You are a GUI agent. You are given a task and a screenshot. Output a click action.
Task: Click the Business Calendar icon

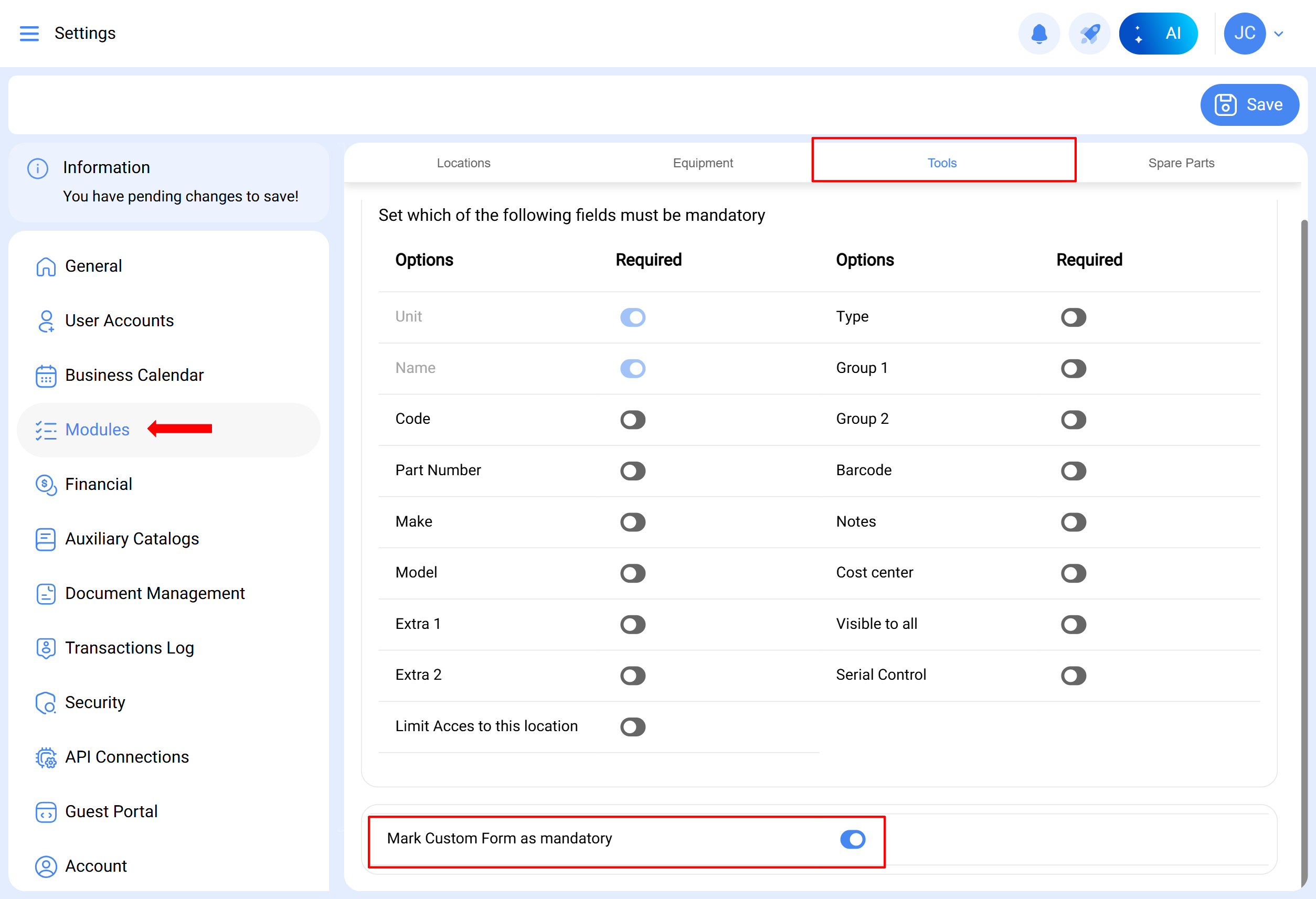tap(45, 376)
